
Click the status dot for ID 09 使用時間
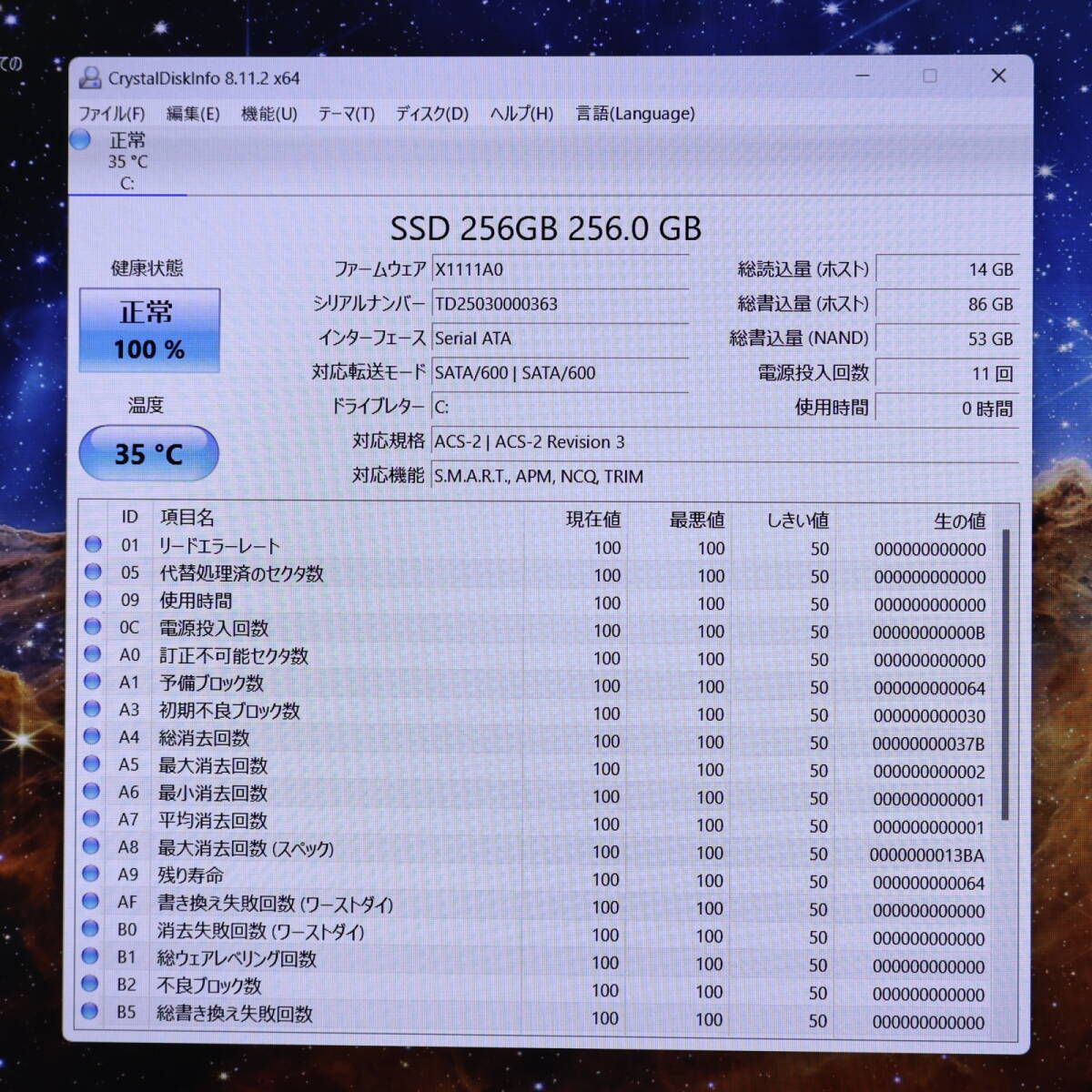pos(92,599)
